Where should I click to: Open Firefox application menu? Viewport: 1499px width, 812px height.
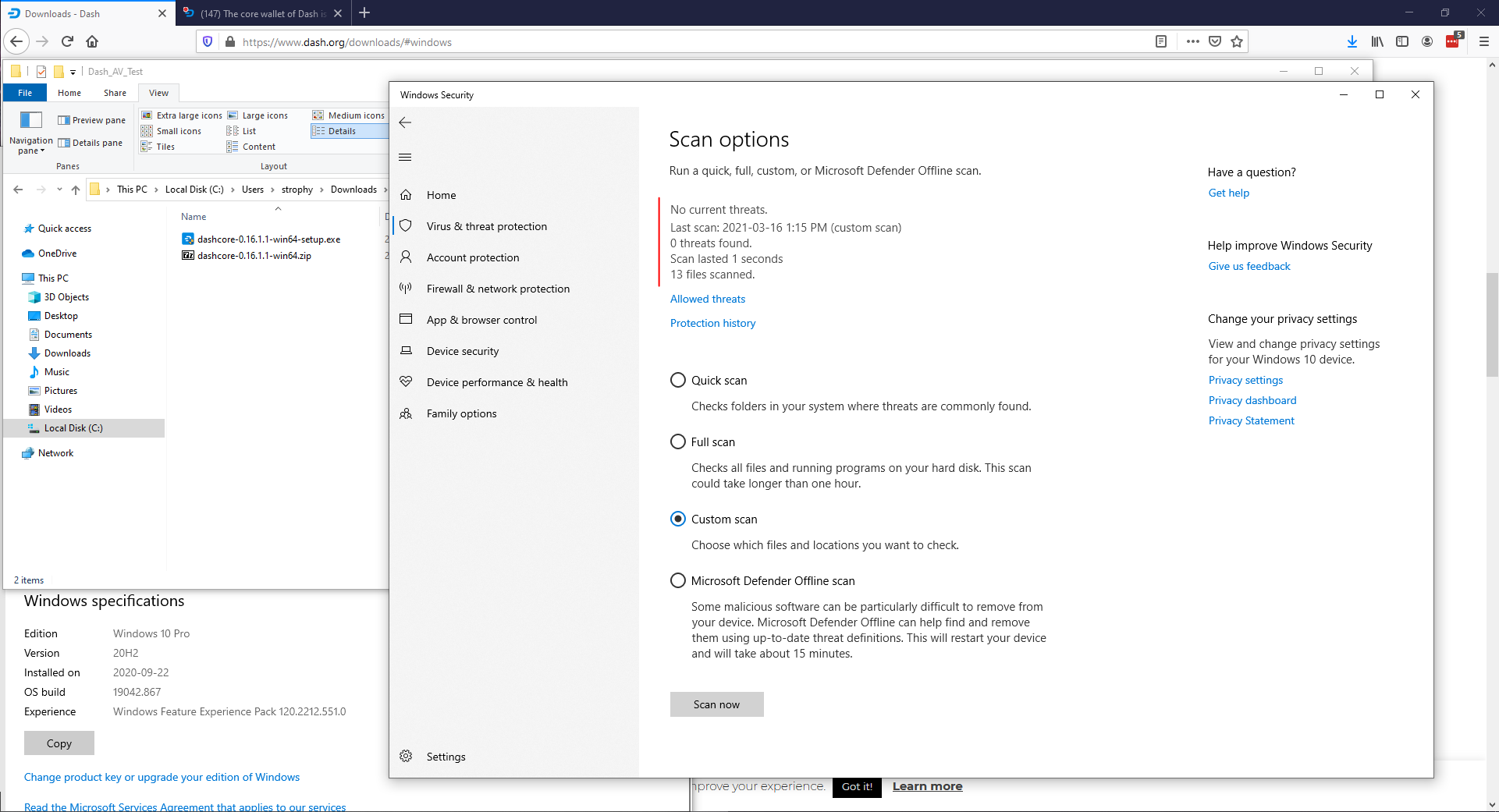[x=1484, y=41]
